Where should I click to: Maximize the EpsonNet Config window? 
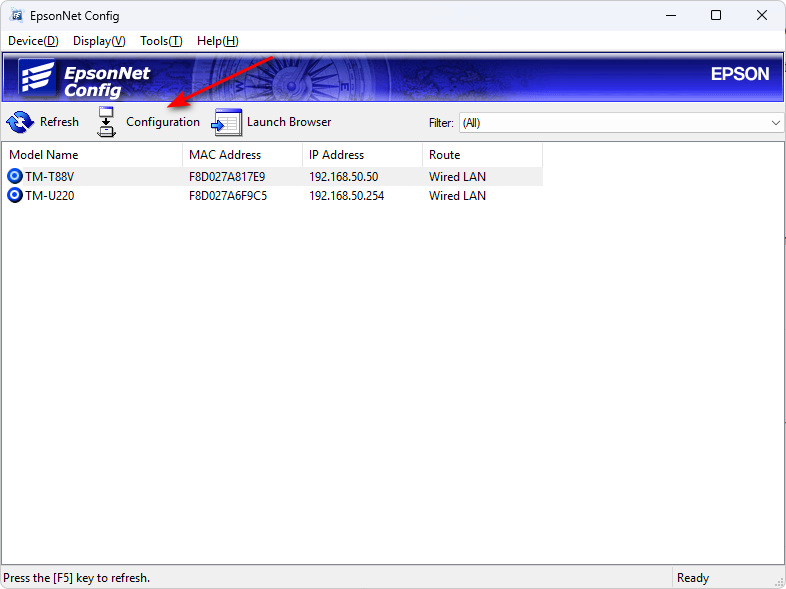pyautogui.click(x=716, y=16)
